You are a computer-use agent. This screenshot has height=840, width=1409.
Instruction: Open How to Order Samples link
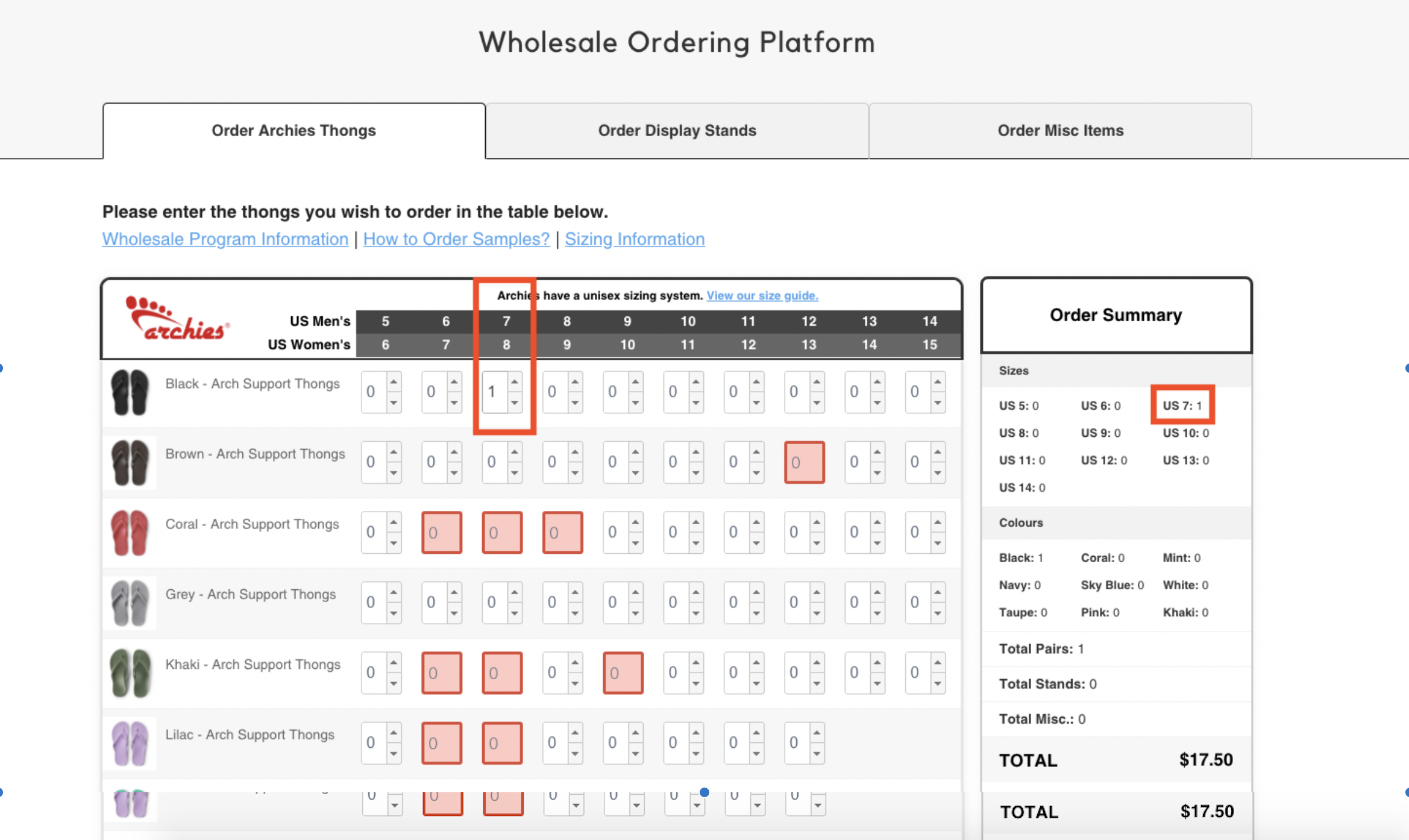coord(456,239)
